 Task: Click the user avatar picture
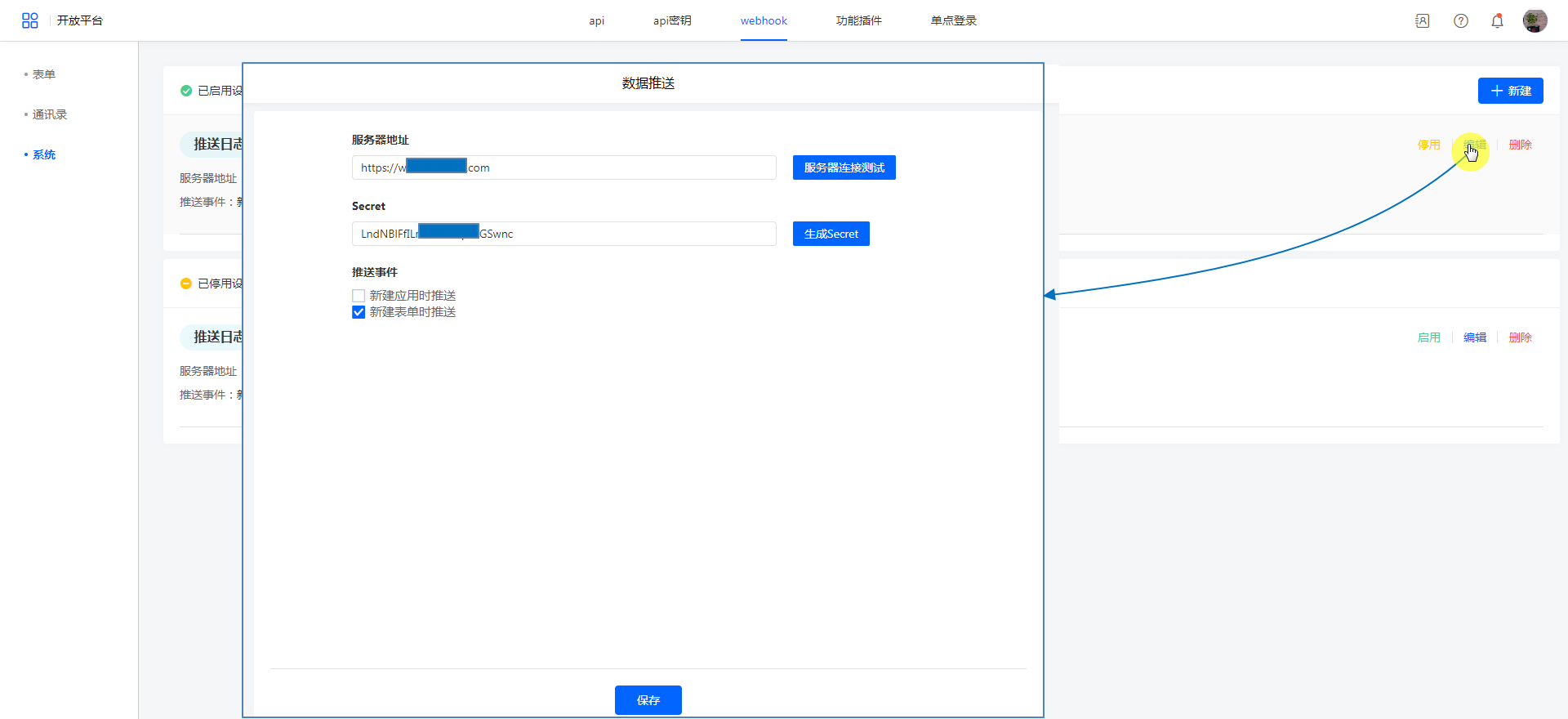point(1535,20)
